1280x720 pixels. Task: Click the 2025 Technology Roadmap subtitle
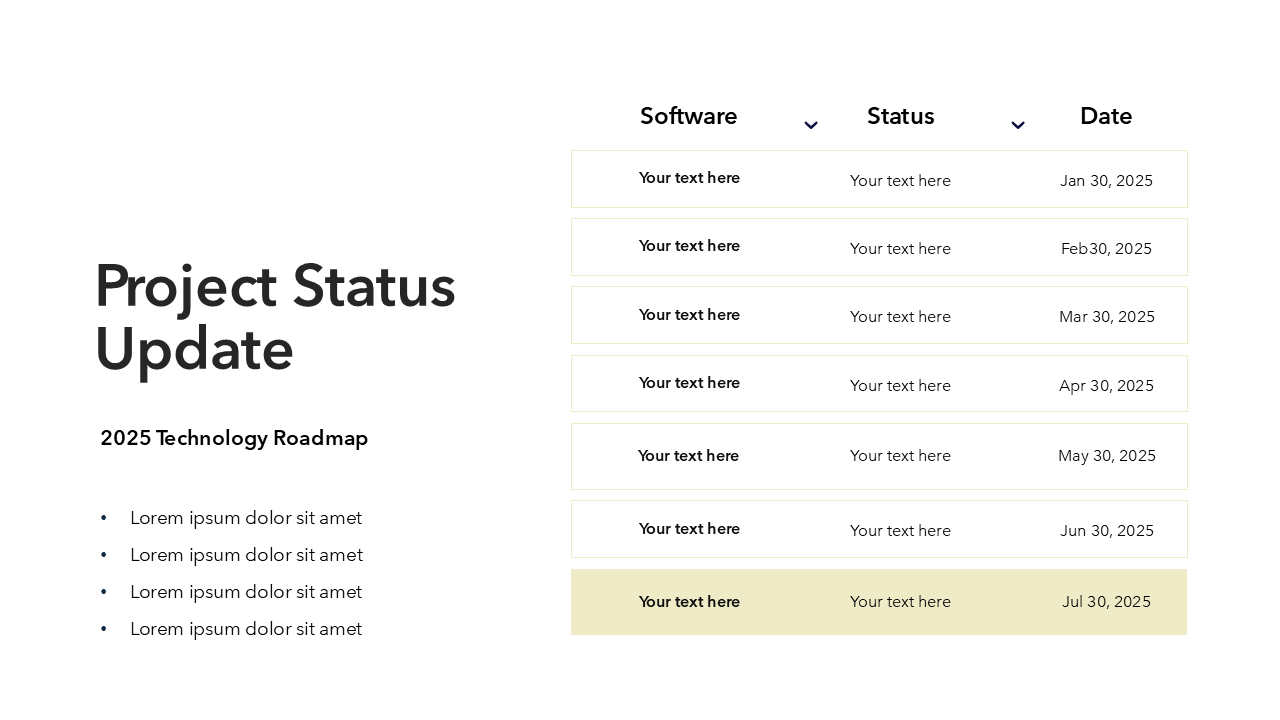click(x=234, y=438)
